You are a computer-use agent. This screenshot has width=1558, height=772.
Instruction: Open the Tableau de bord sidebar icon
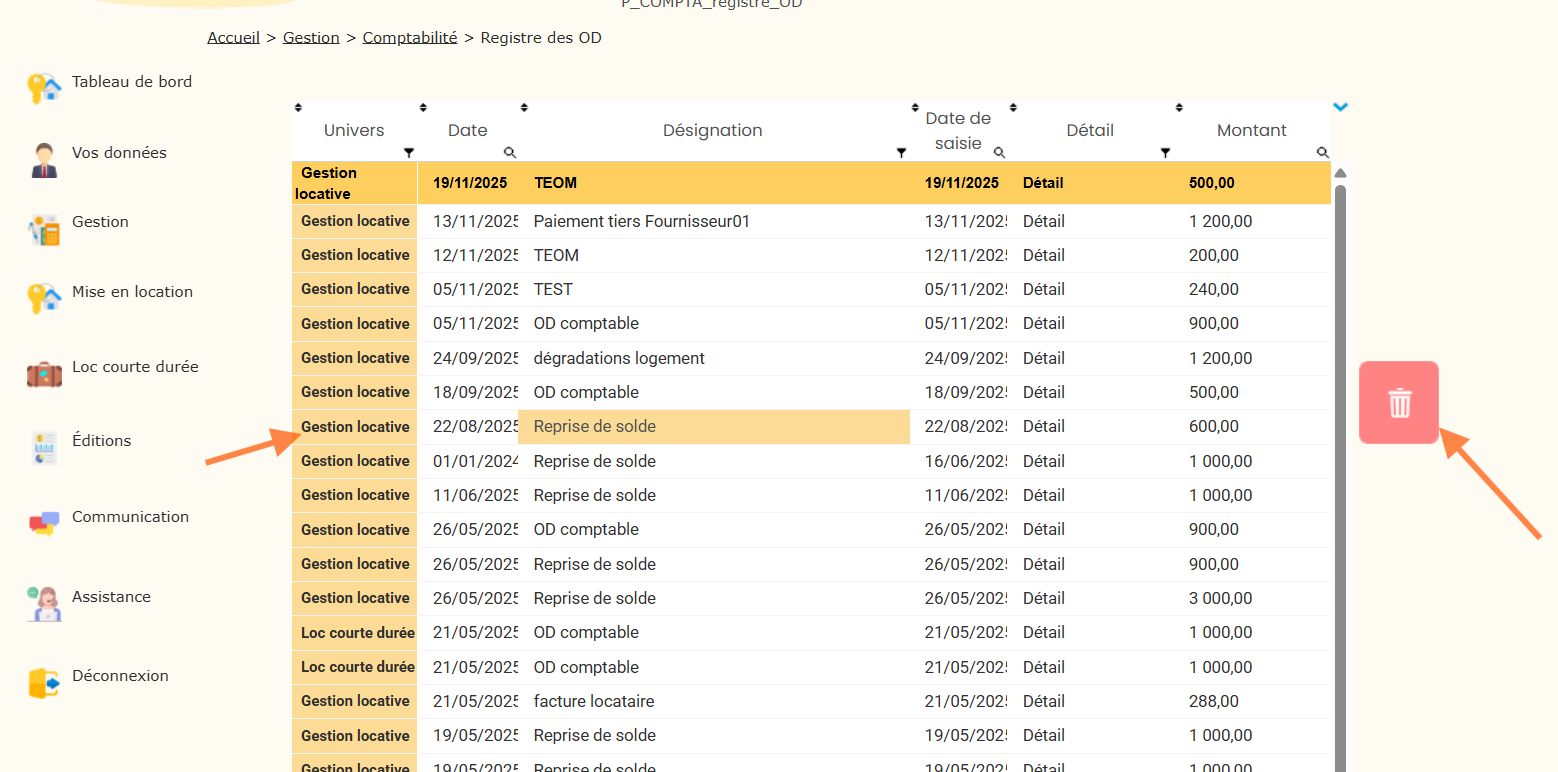44,88
